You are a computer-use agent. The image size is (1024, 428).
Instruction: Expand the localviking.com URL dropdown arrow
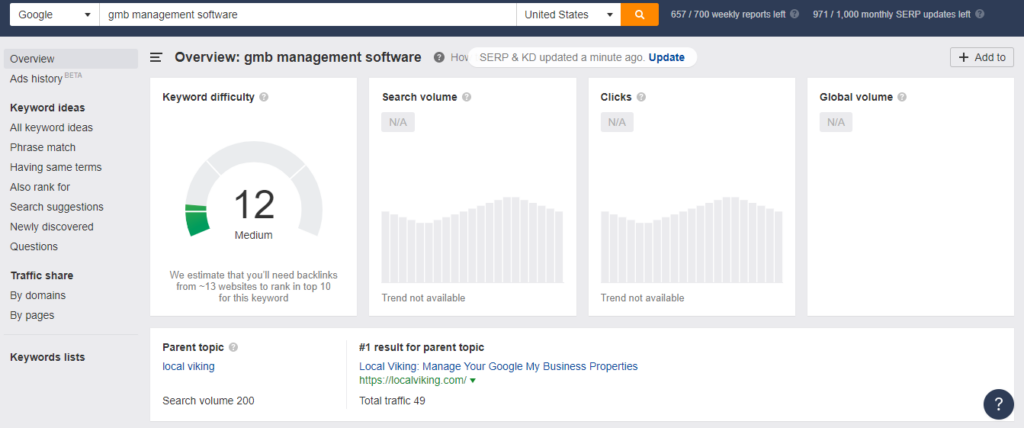tap(473, 381)
